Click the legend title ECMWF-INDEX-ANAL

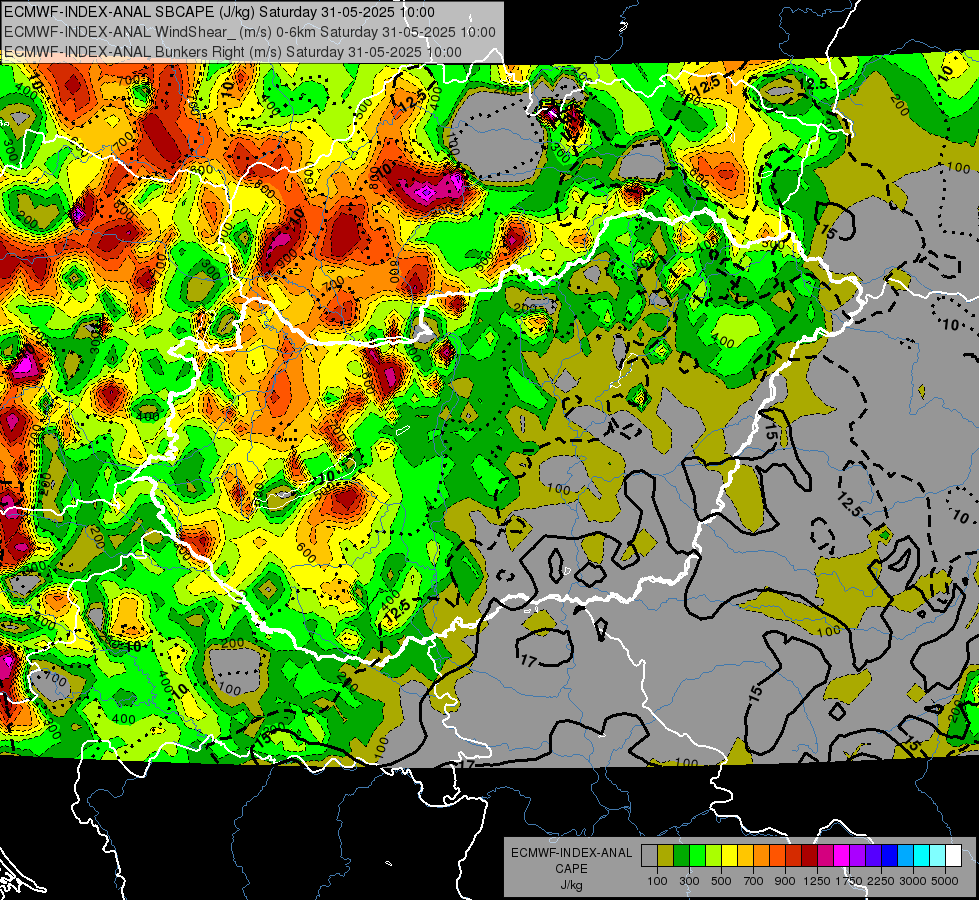(x=571, y=853)
